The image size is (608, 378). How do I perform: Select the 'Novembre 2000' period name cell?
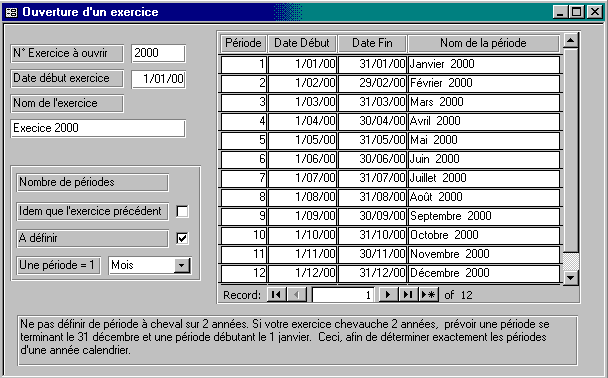pyautogui.click(x=484, y=254)
